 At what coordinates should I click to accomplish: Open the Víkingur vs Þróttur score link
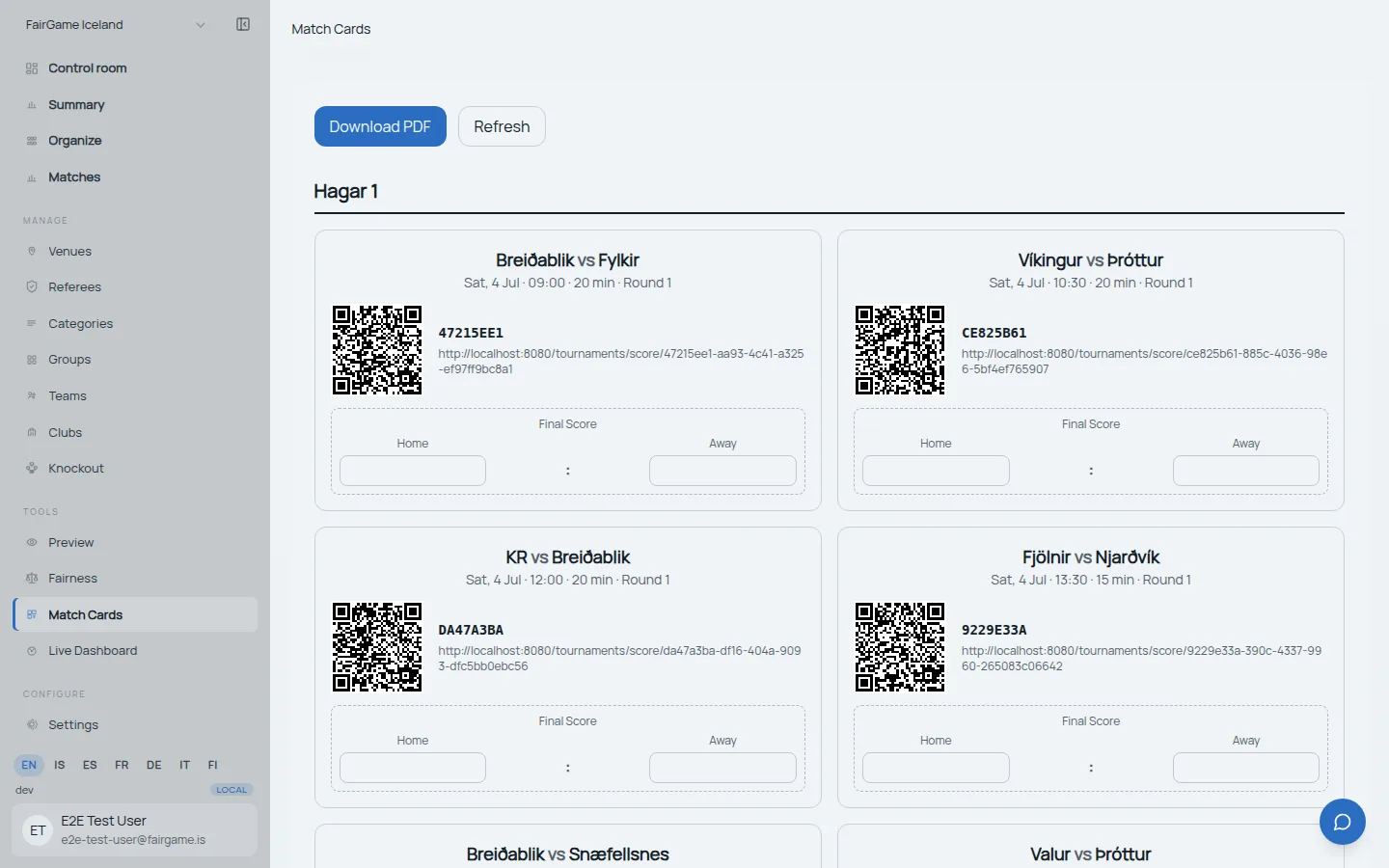1144,361
